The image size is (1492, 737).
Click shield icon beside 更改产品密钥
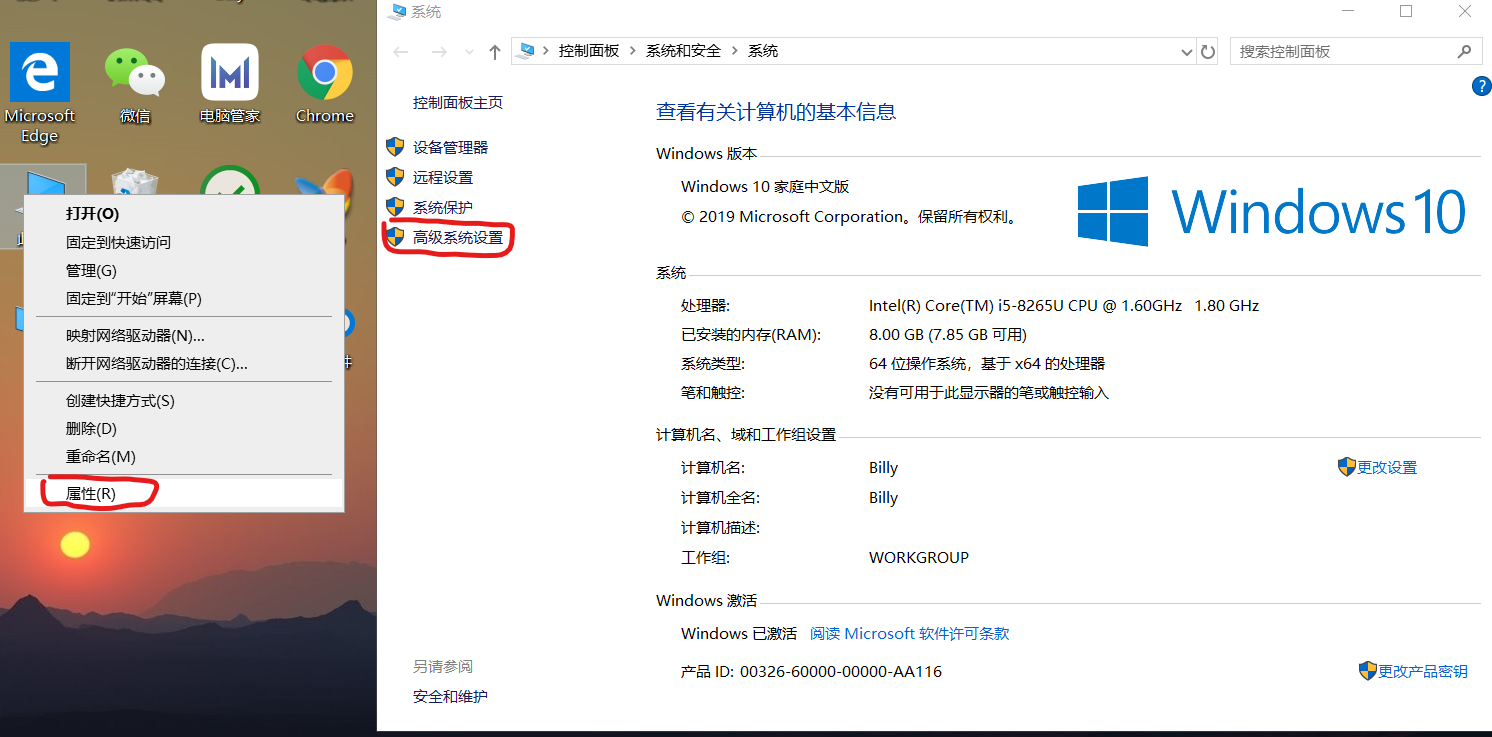coord(1368,671)
